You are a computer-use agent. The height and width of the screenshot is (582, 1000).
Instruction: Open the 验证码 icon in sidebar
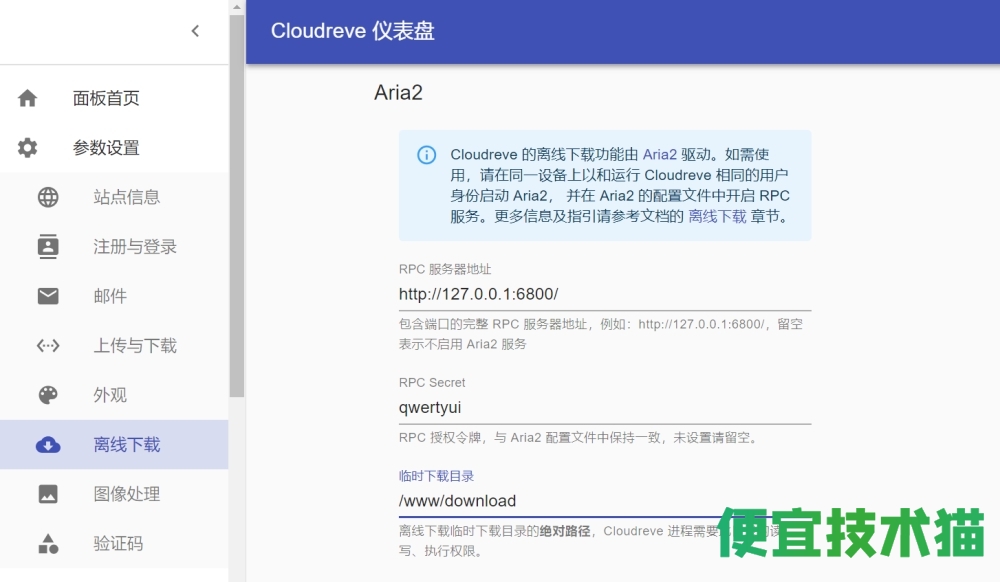(x=48, y=543)
